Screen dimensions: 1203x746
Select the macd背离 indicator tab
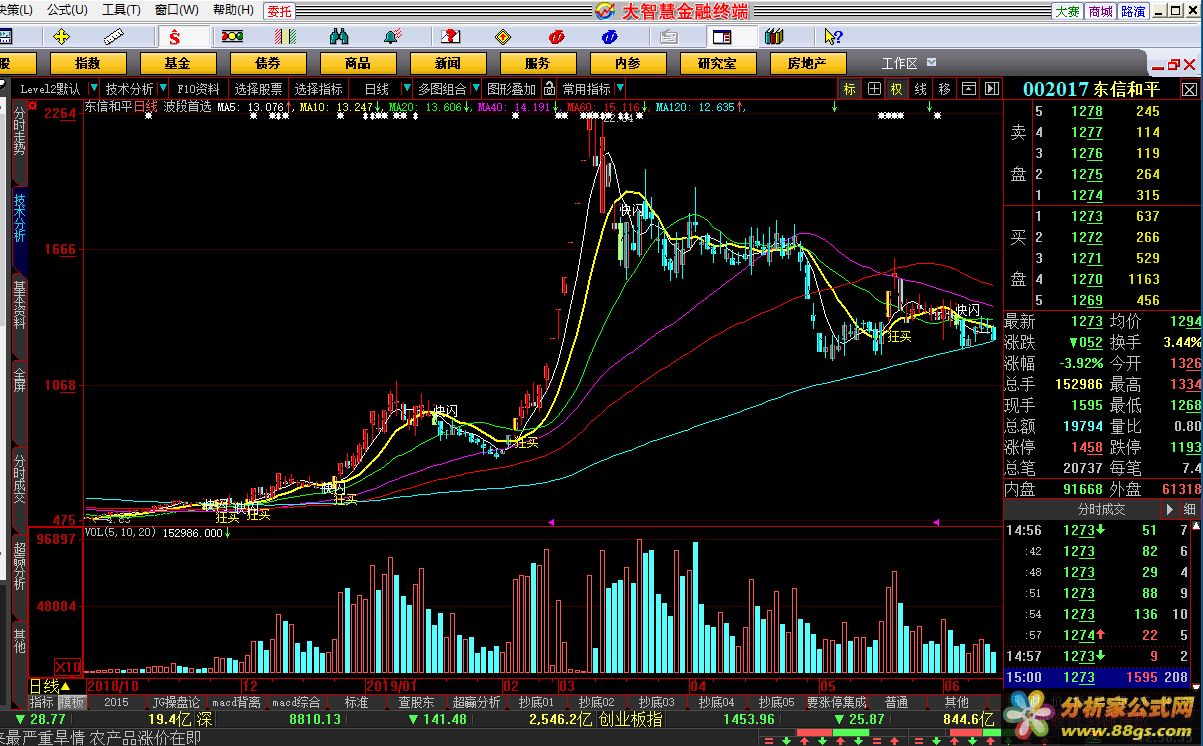click(236, 703)
